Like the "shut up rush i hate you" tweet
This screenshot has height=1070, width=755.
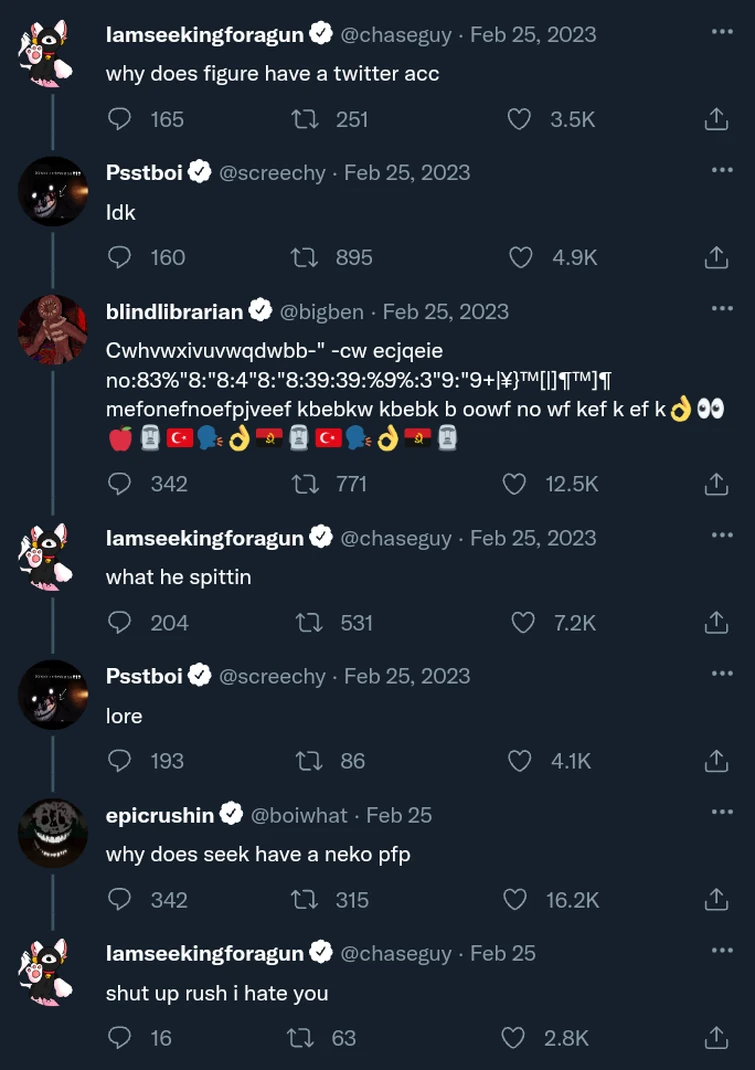tap(513, 1038)
